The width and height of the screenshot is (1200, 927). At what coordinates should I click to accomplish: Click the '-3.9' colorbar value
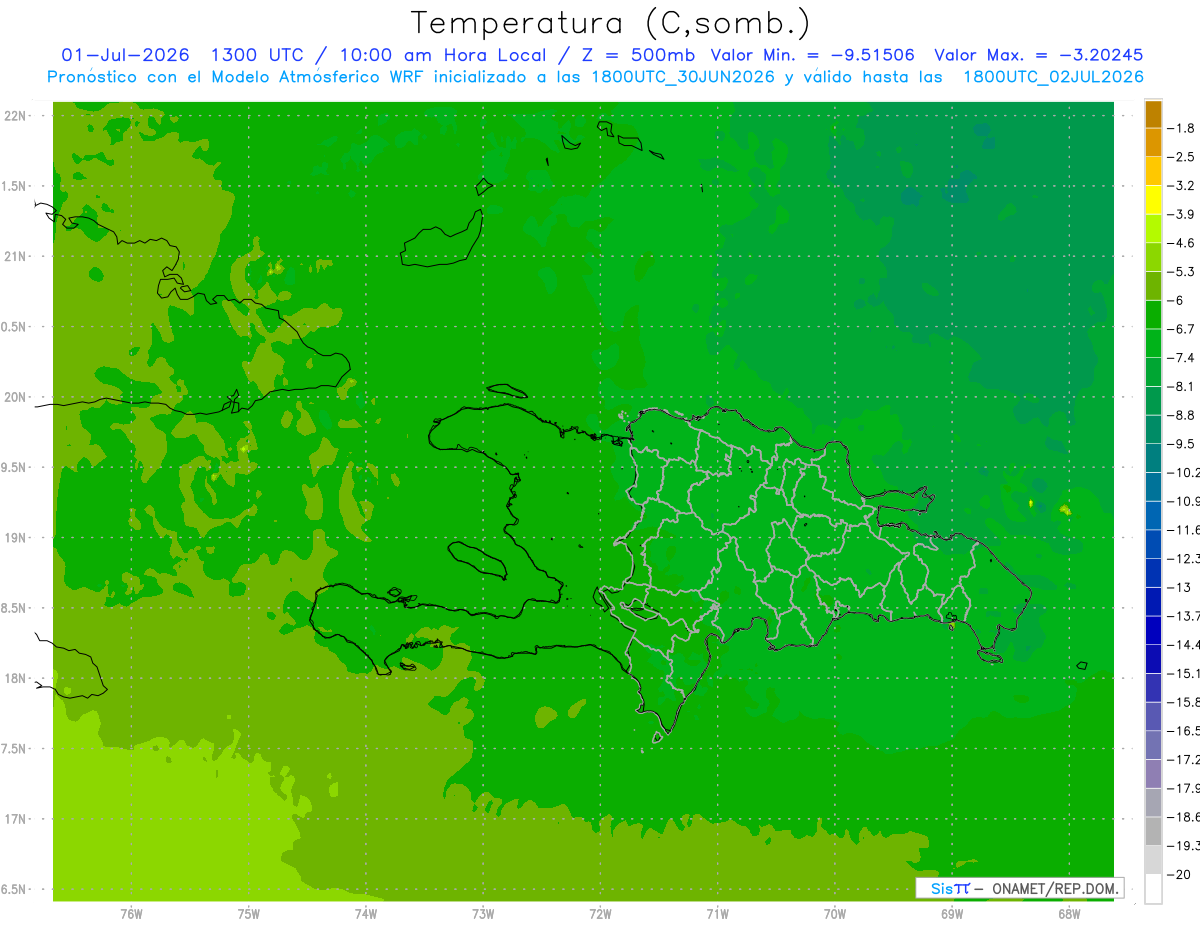(x=1182, y=214)
